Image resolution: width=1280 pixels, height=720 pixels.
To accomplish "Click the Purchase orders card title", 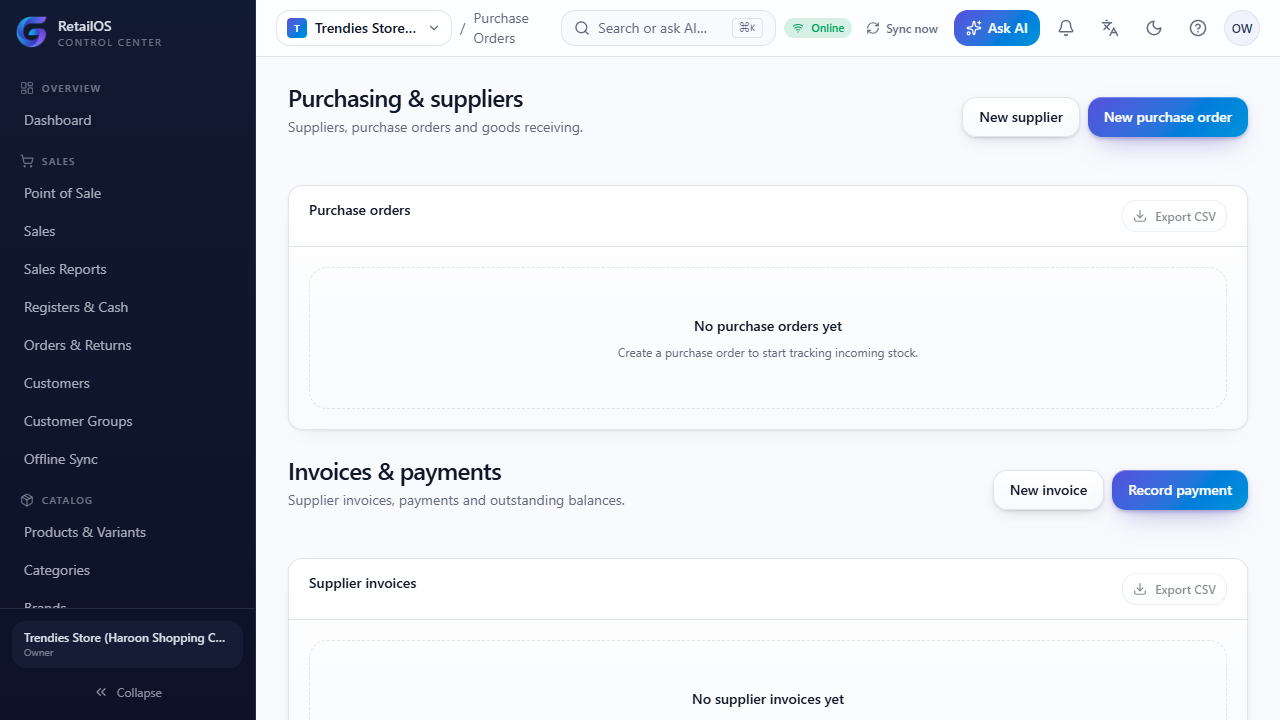I will tap(360, 210).
